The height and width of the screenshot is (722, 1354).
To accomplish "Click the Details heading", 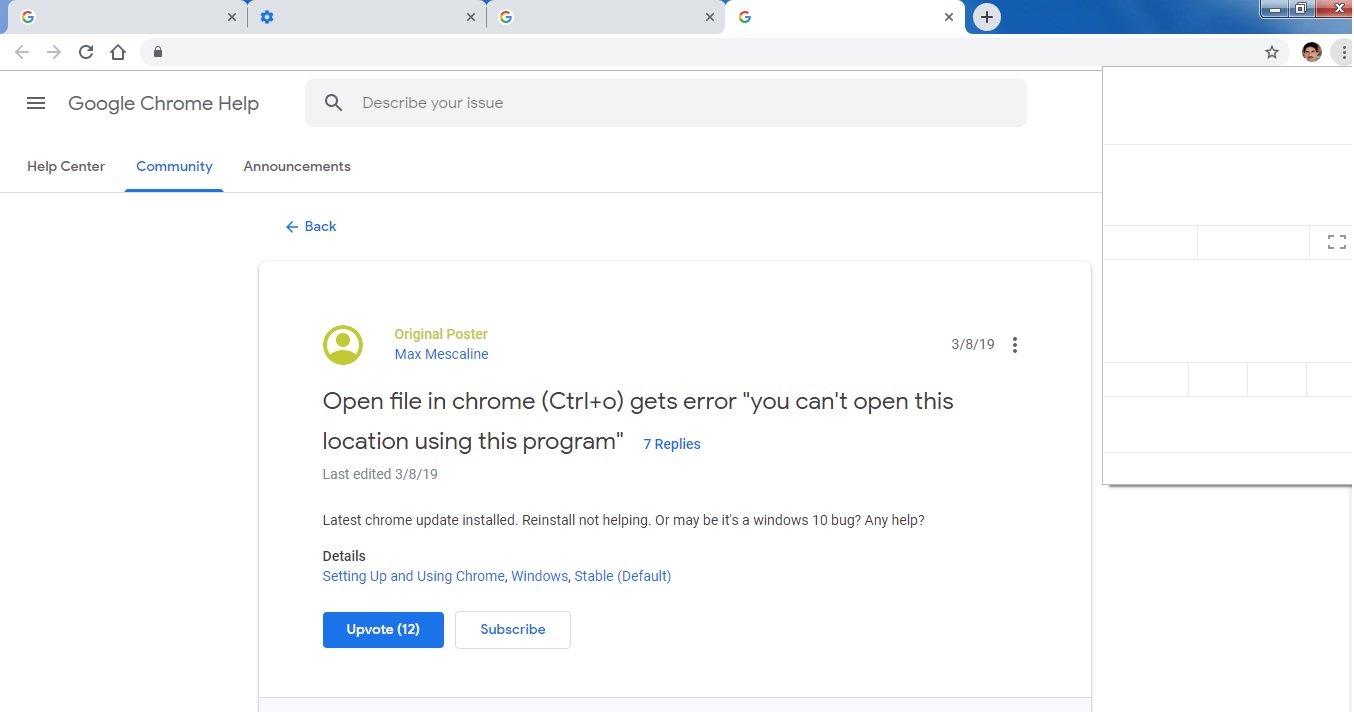I will 344,556.
